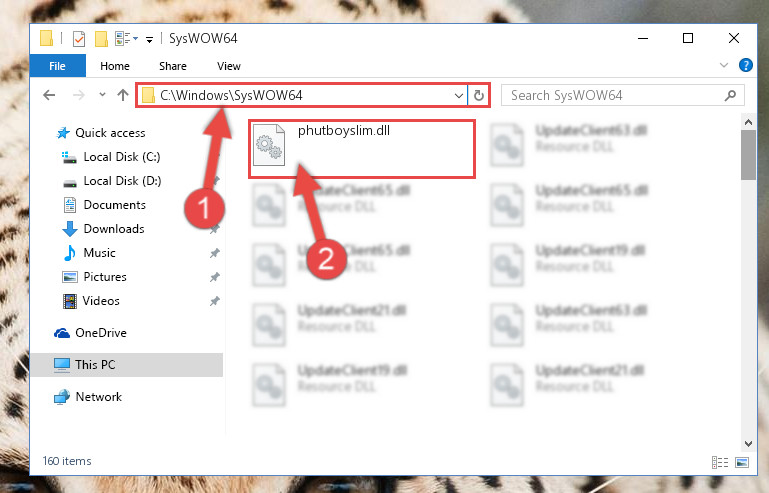Screen dimensions: 769x493
Task: Open the View ribbon tab
Action: 229,66
